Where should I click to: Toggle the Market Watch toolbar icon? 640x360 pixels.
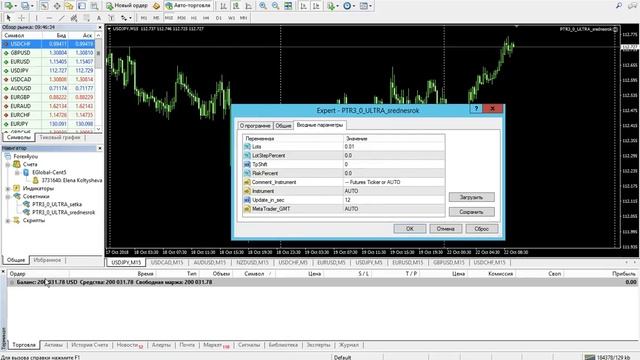tap(44, 6)
